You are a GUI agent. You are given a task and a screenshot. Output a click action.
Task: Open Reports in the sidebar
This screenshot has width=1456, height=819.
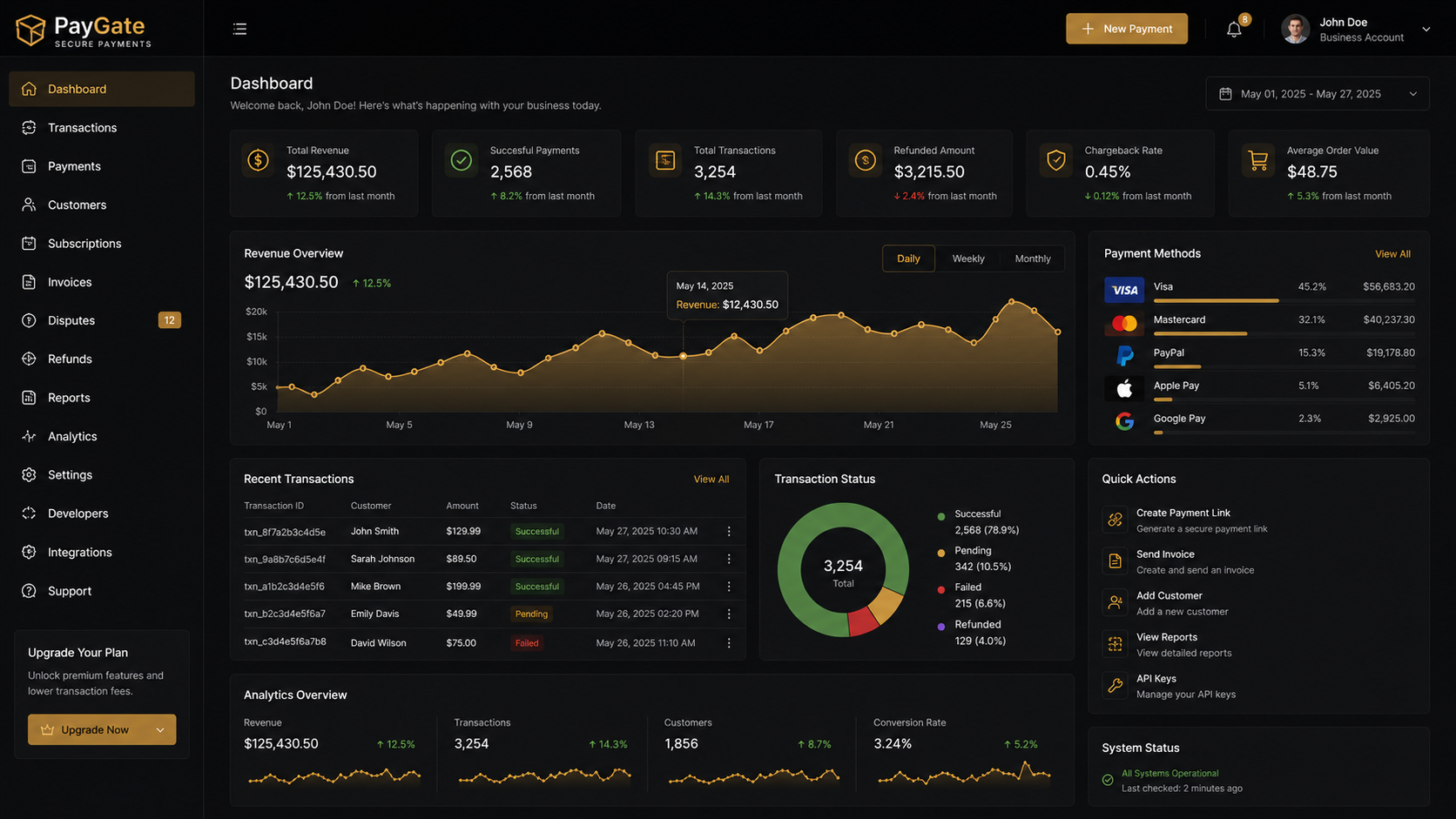(102, 398)
